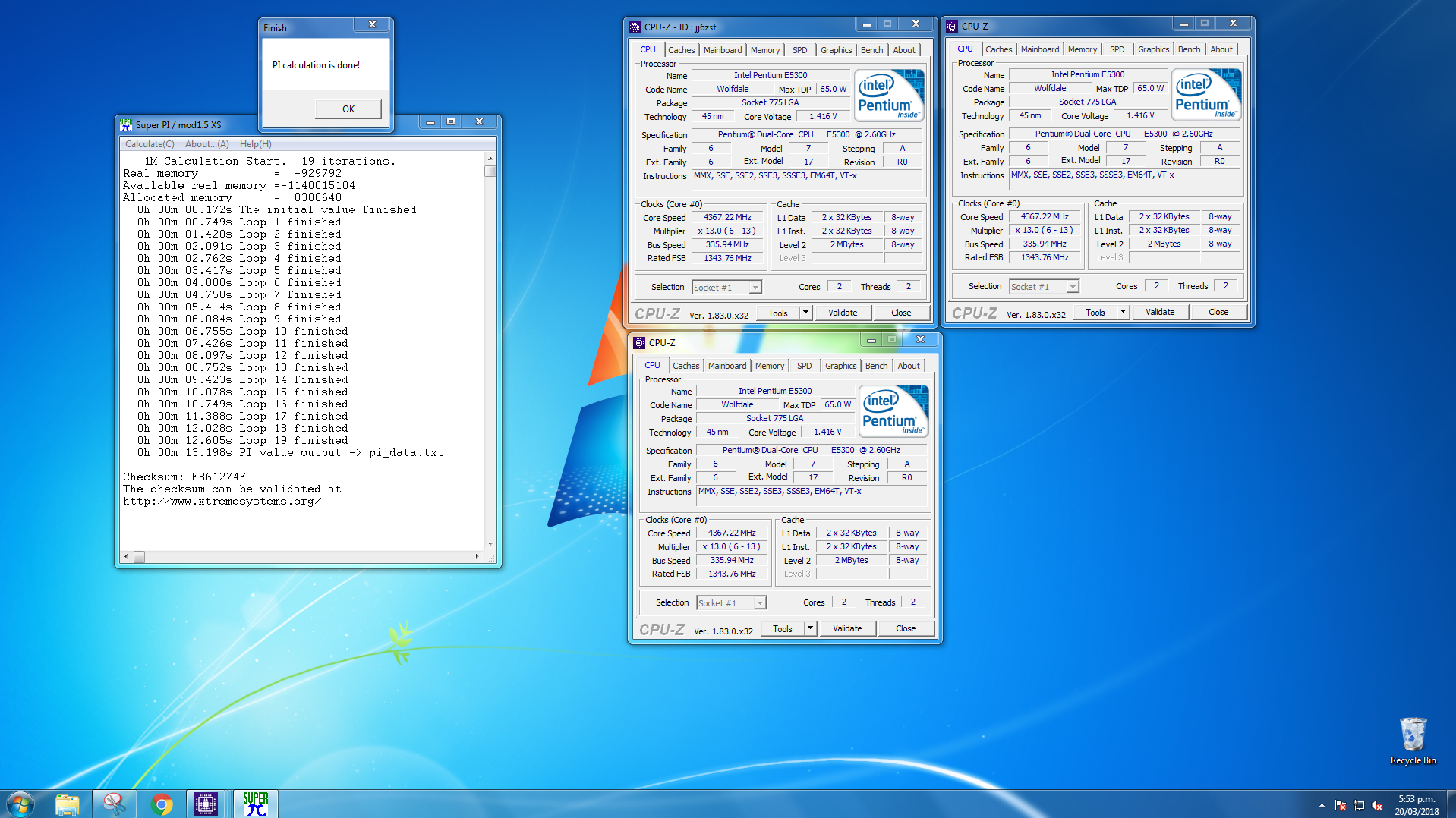Click Tools button in lower CPU-Z window
This screenshot has height=818, width=1456.
pyautogui.click(x=783, y=628)
